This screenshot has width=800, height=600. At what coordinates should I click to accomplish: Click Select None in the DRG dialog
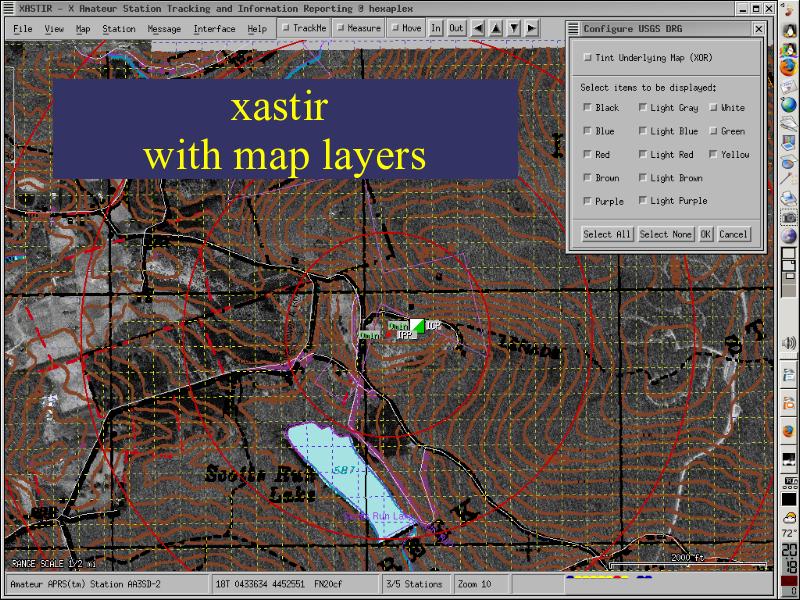665,234
